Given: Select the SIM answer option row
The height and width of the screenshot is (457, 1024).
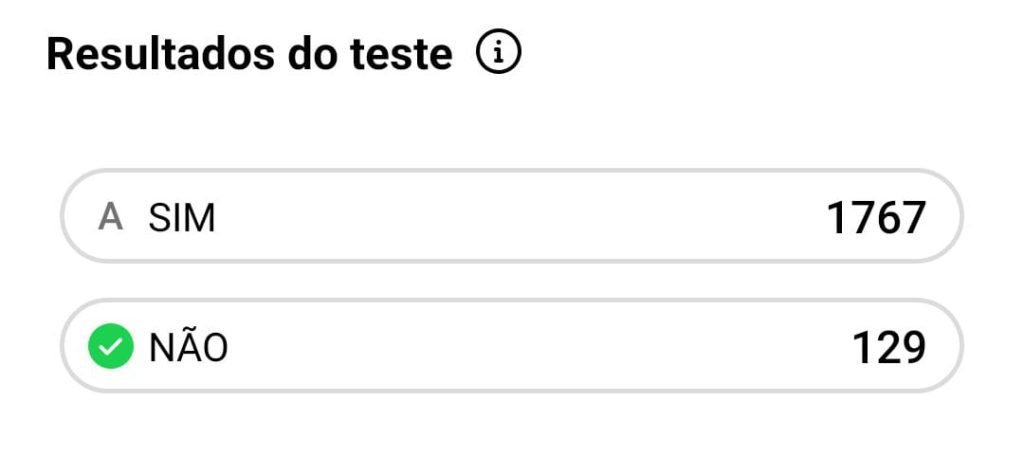Looking at the screenshot, I should pos(511,217).
